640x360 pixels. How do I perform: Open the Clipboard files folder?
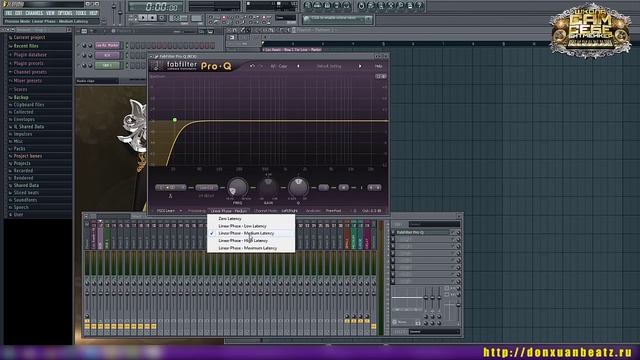(29, 105)
